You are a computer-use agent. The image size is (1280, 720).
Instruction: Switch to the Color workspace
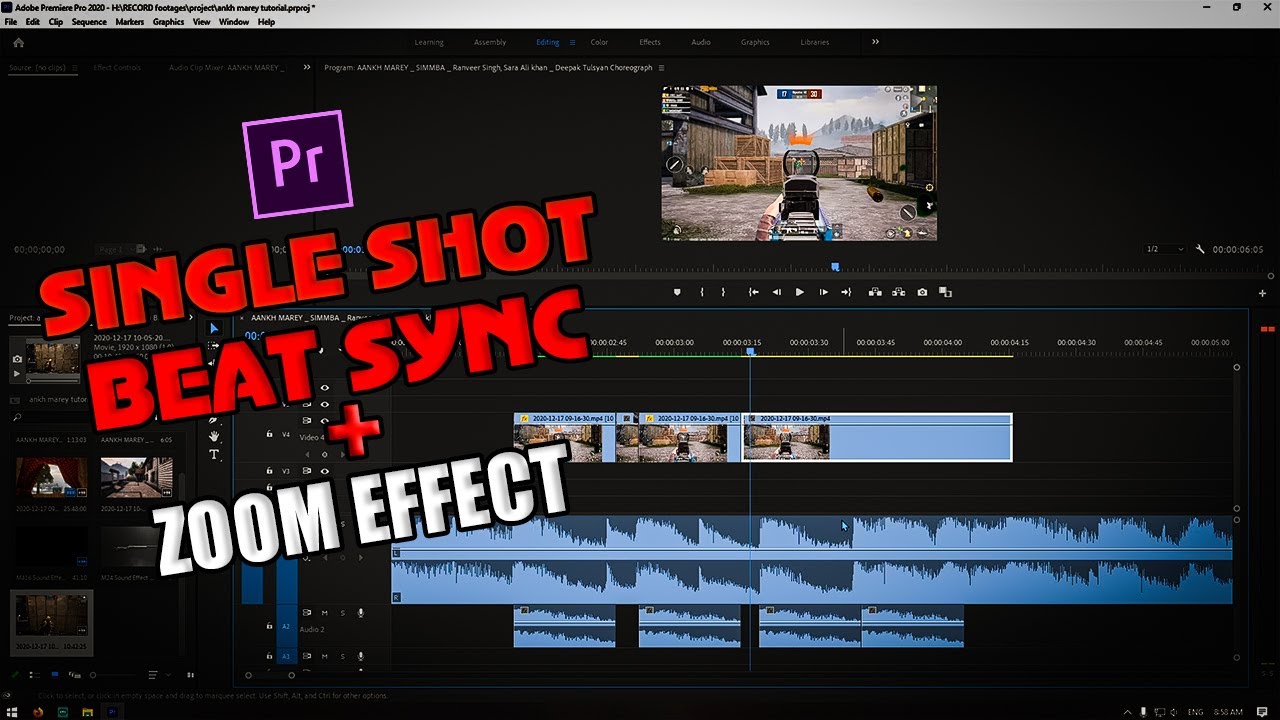[x=599, y=42]
